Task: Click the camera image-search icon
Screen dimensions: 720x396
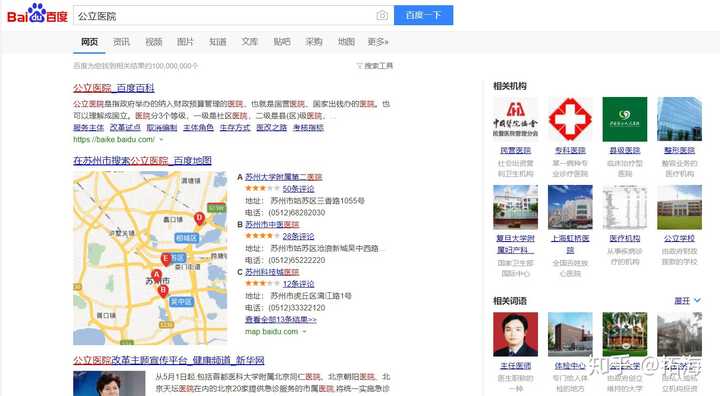Action: (x=382, y=16)
